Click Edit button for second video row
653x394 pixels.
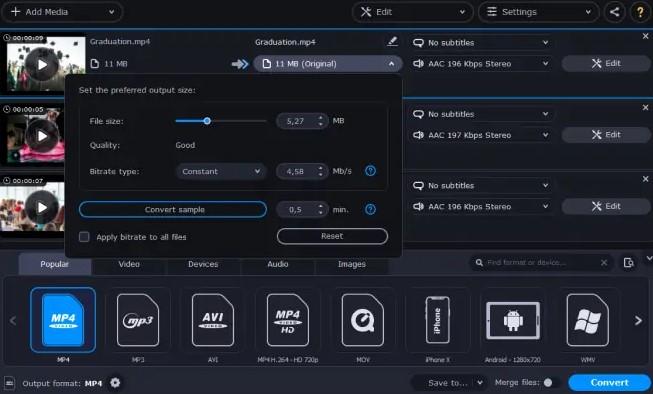(x=606, y=135)
